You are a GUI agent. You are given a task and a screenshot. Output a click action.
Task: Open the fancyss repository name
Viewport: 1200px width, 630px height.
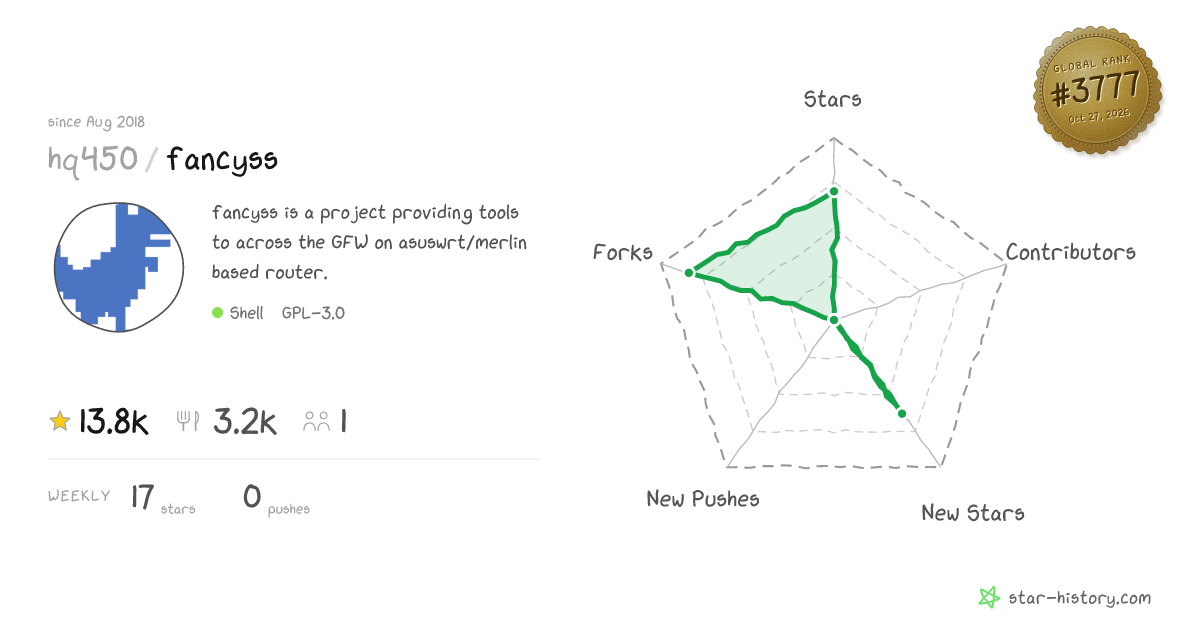[222, 160]
